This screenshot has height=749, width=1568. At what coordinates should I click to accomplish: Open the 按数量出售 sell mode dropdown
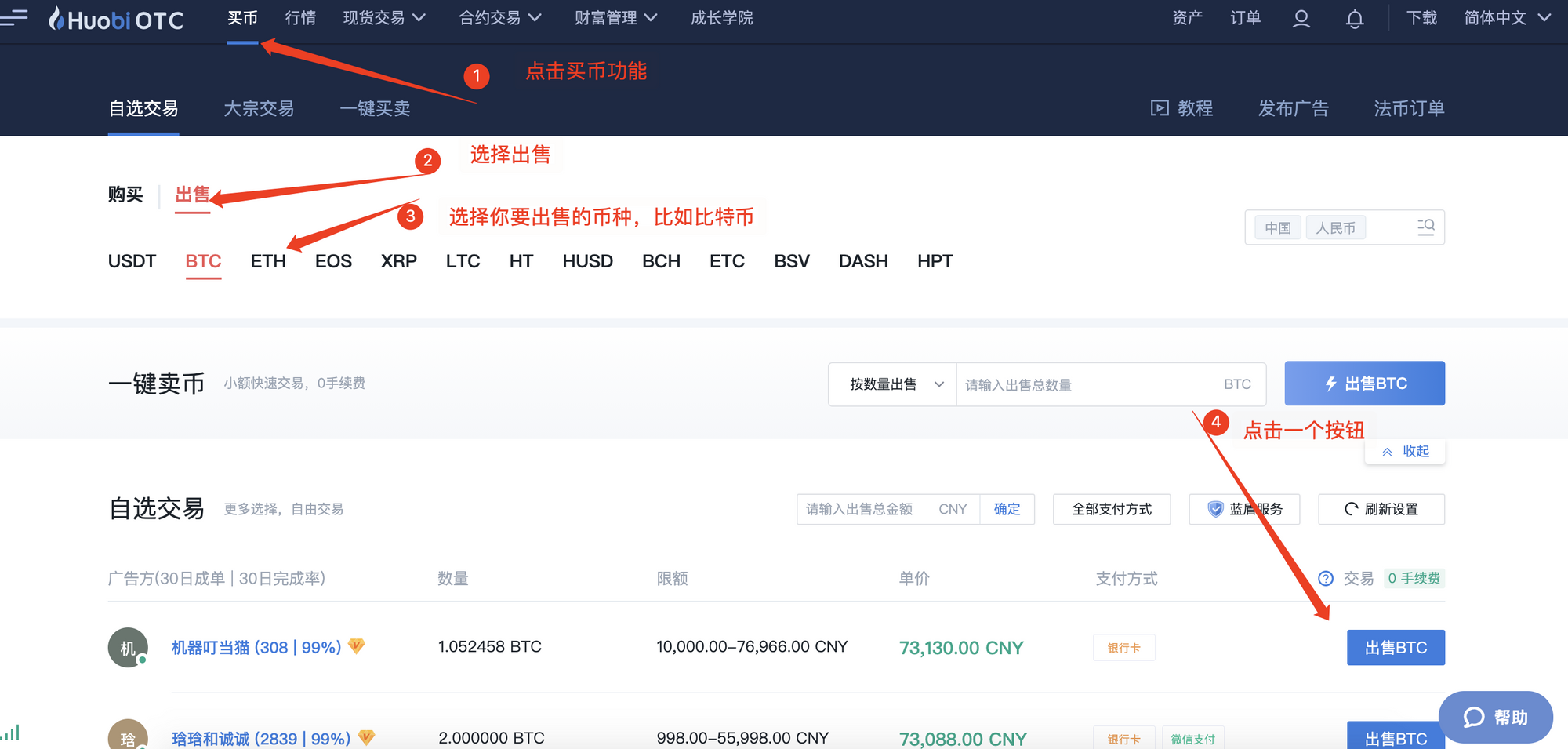892,384
